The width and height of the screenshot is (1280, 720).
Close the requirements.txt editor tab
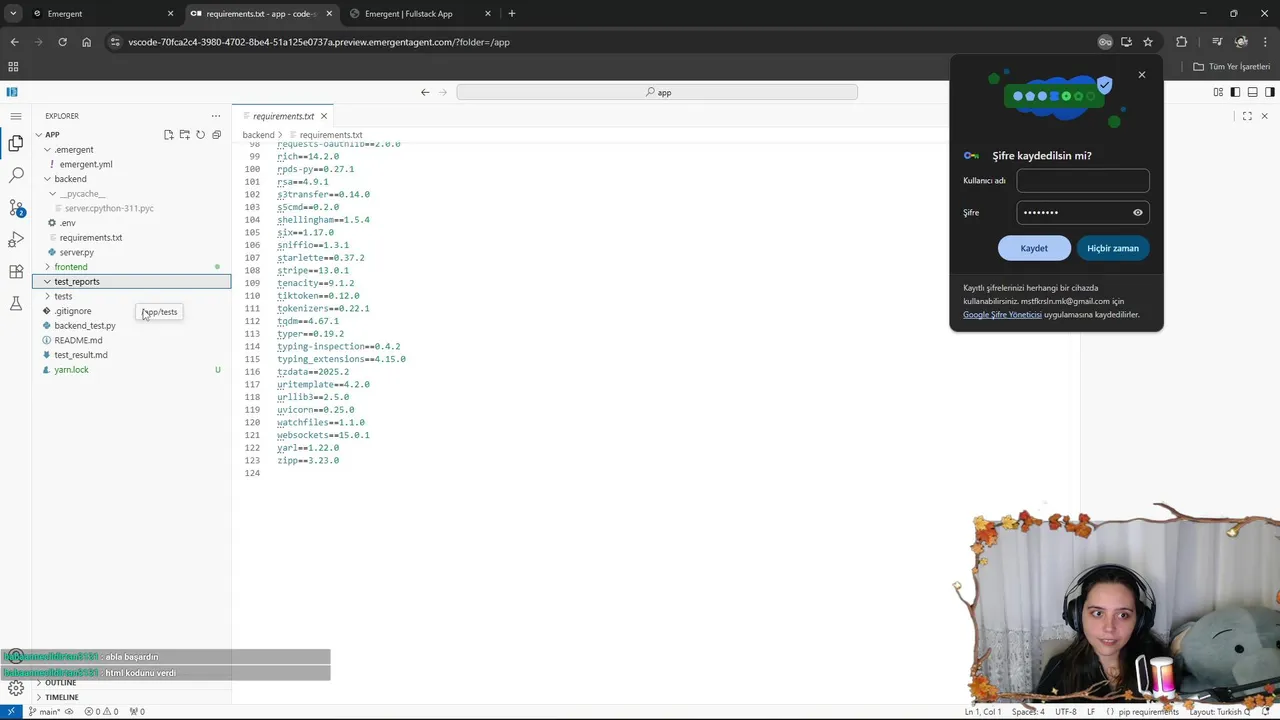[323, 116]
